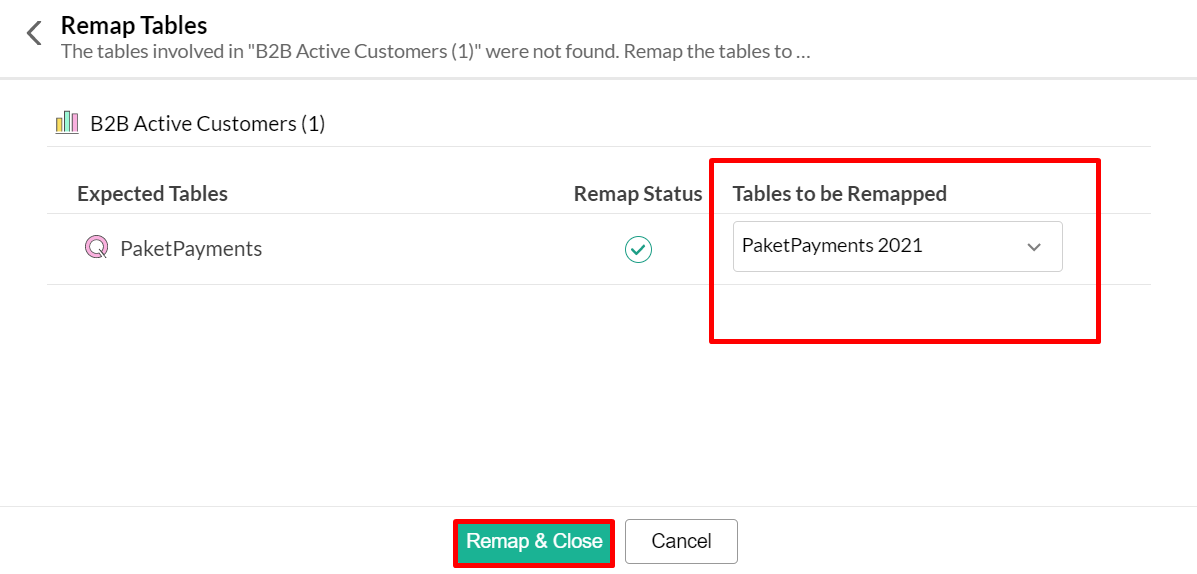Click the bar chart icon beside B2B Active Customers
The image size is (1197, 574).
[x=67, y=123]
